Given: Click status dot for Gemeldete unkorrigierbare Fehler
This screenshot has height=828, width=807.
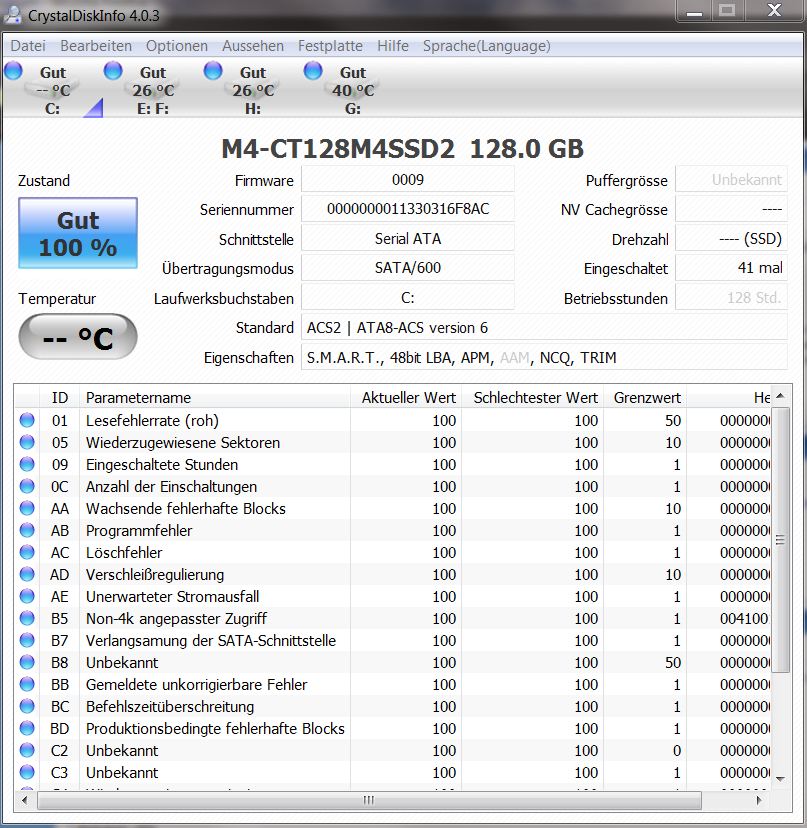Looking at the screenshot, I should [x=27, y=684].
